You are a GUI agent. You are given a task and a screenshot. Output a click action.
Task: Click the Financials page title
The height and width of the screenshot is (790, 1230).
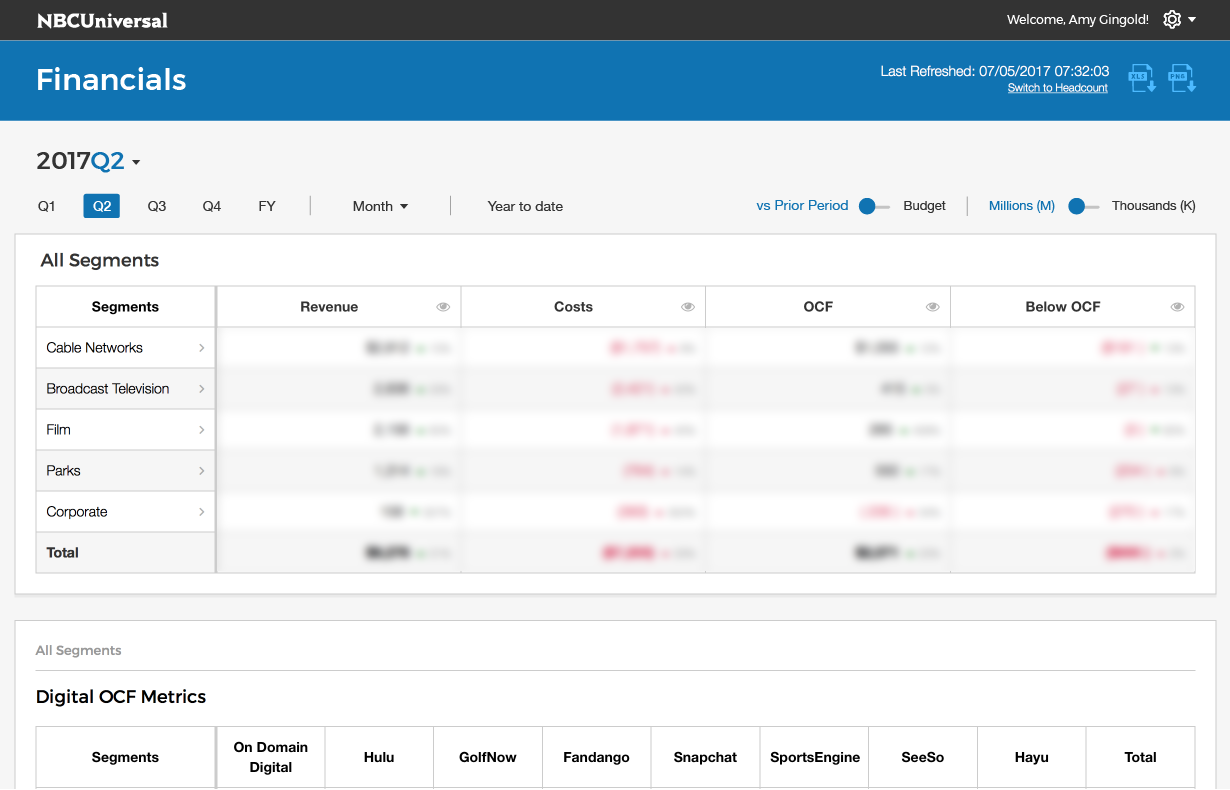[111, 80]
